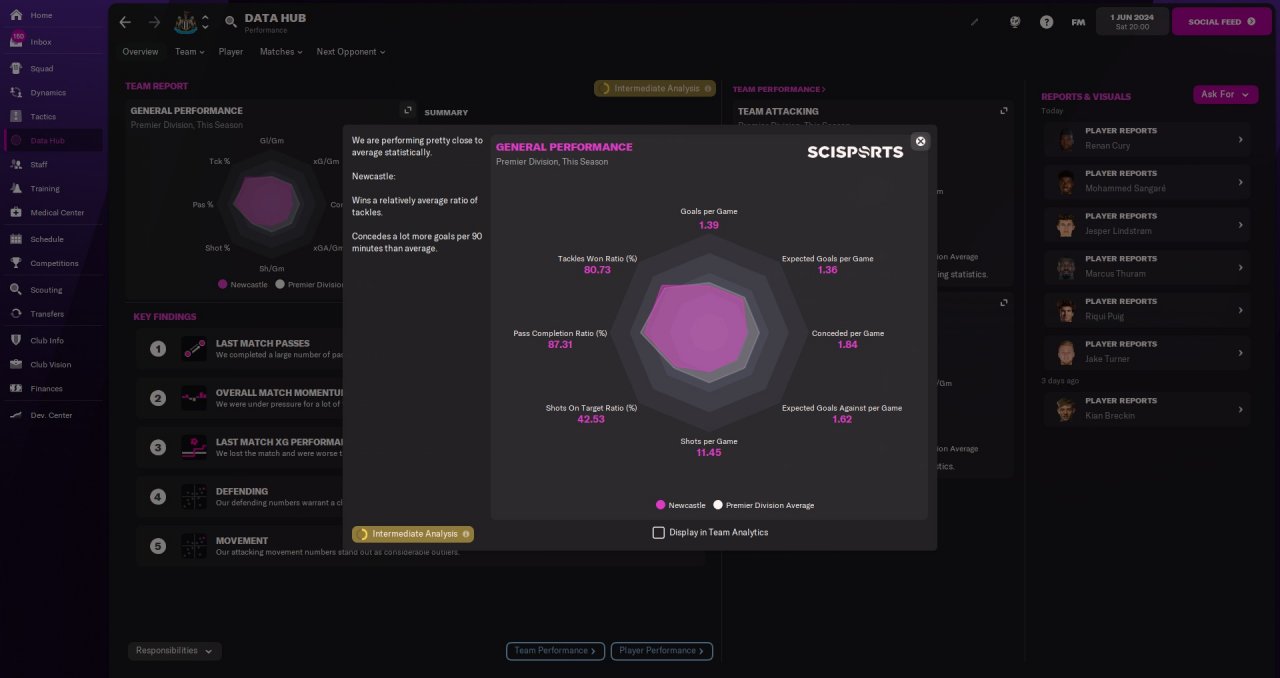The image size is (1280, 678).
Task: Open the Ask For dropdown
Action: tap(1225, 94)
